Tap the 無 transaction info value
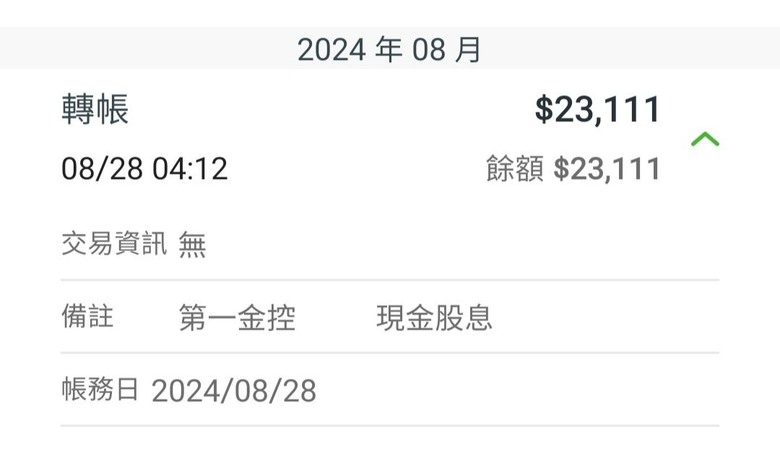Viewport: 780px width, 456px height. [192, 244]
